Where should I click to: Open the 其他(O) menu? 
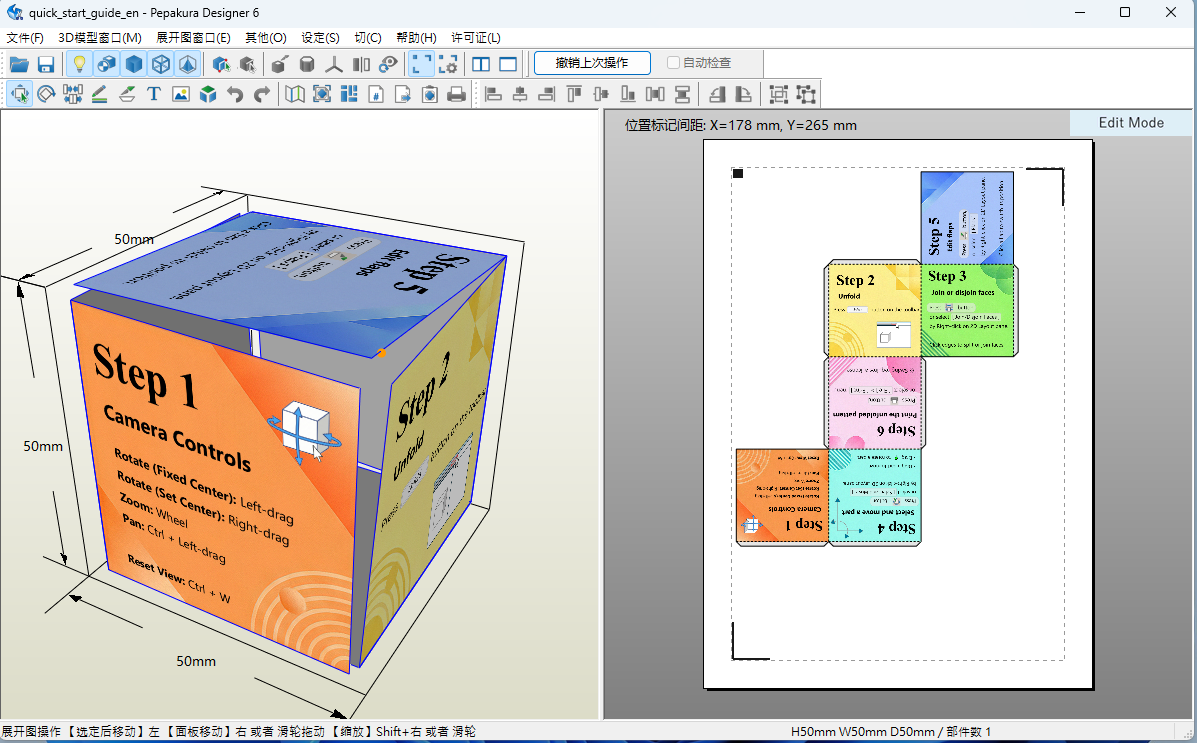pyautogui.click(x=266, y=37)
